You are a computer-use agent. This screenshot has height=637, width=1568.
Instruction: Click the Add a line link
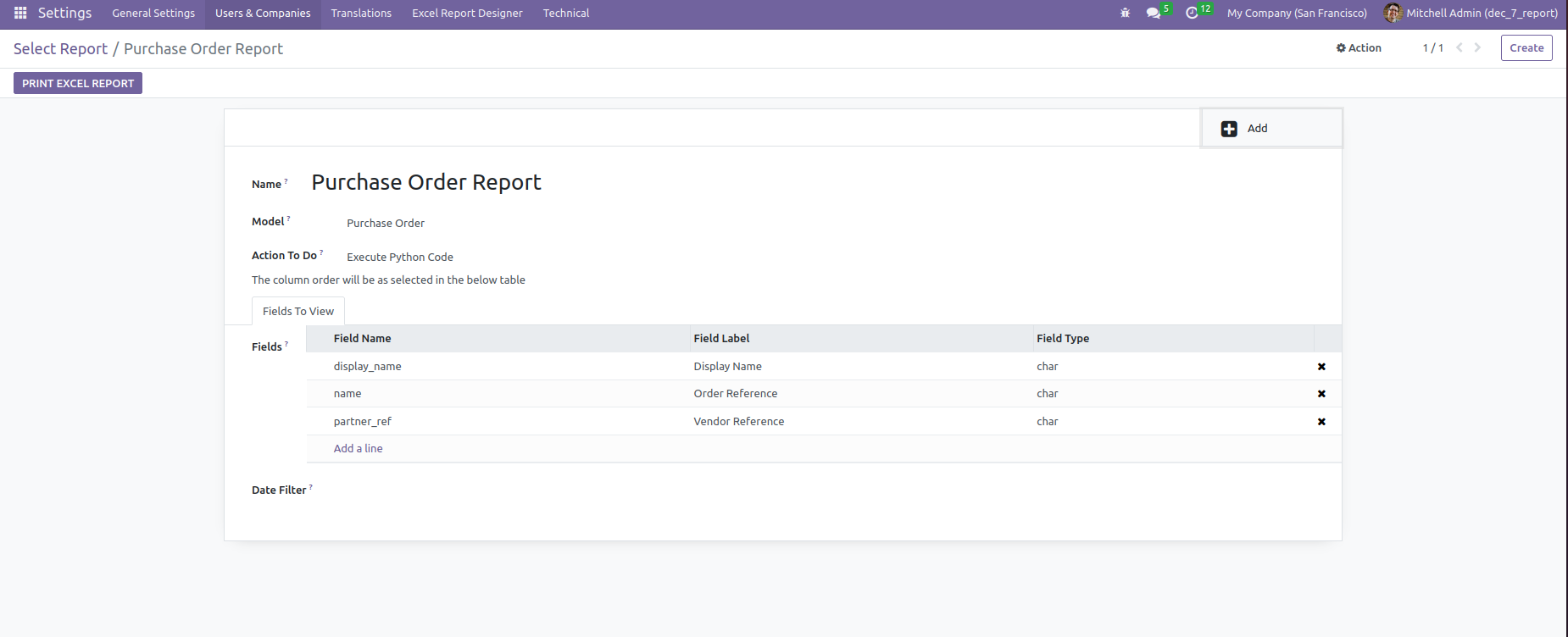tap(358, 449)
